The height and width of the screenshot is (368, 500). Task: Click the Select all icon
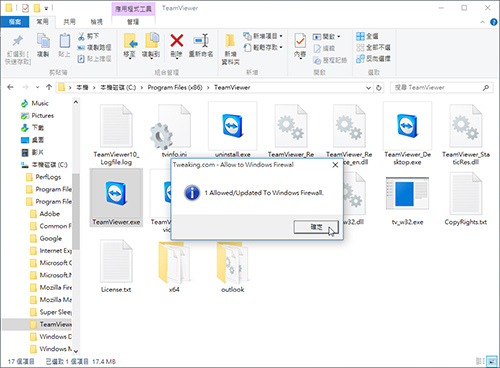tap(360, 36)
